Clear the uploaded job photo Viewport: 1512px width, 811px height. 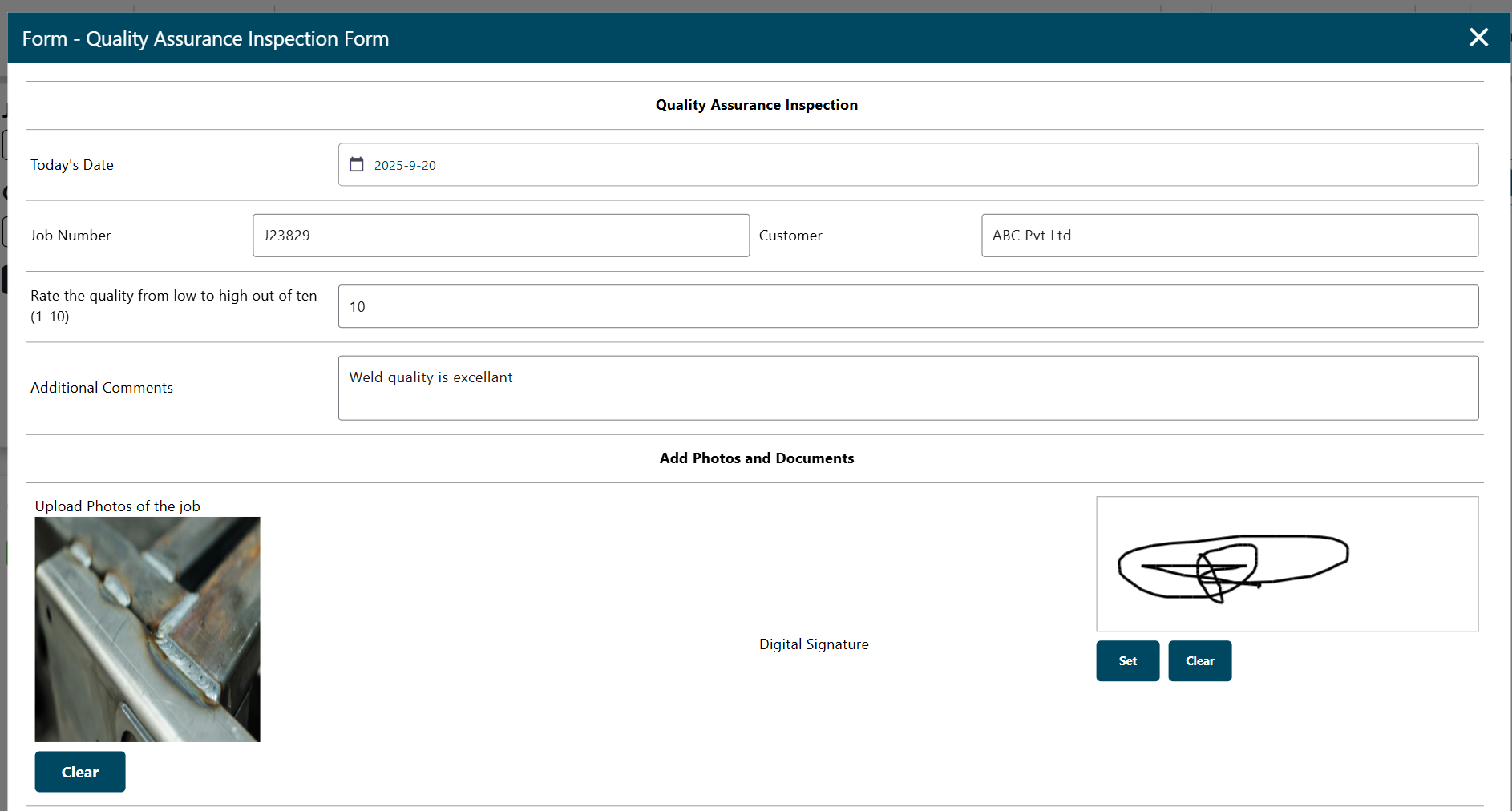pyautogui.click(x=79, y=771)
